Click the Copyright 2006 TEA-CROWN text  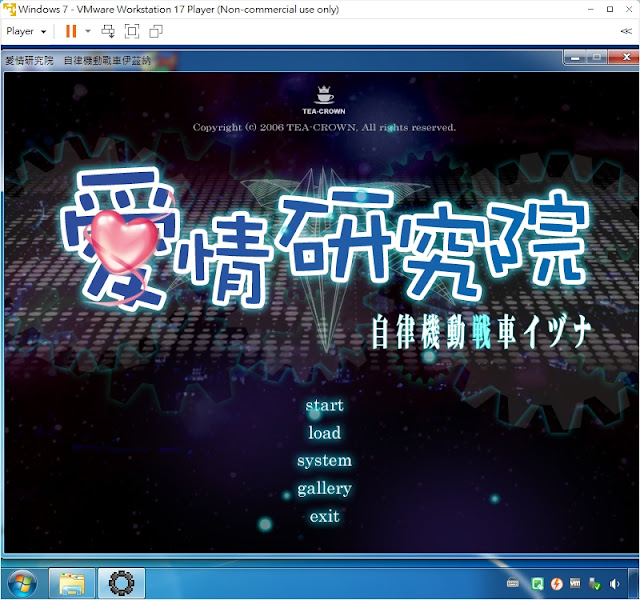pos(324,127)
